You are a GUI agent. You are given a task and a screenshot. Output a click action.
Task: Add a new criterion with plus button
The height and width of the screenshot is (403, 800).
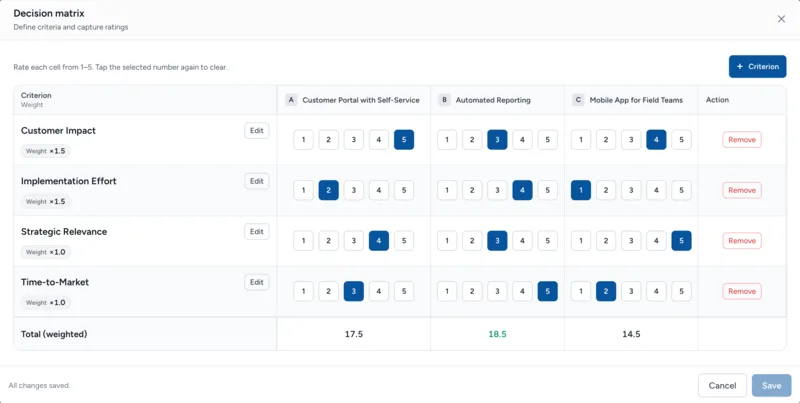pyautogui.click(x=757, y=66)
